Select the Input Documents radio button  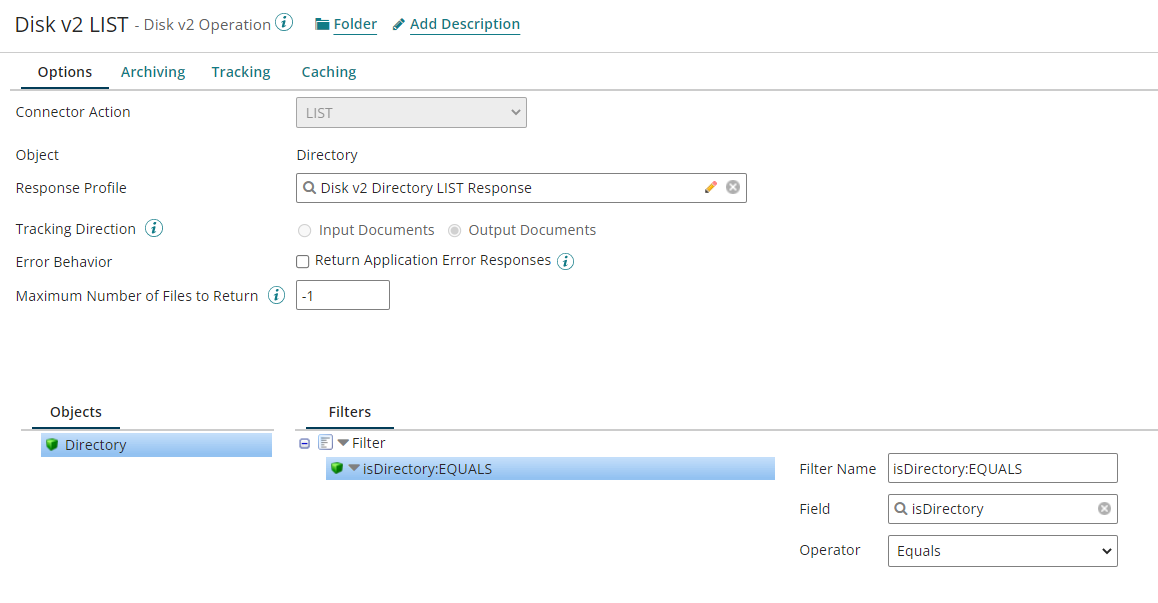click(304, 230)
